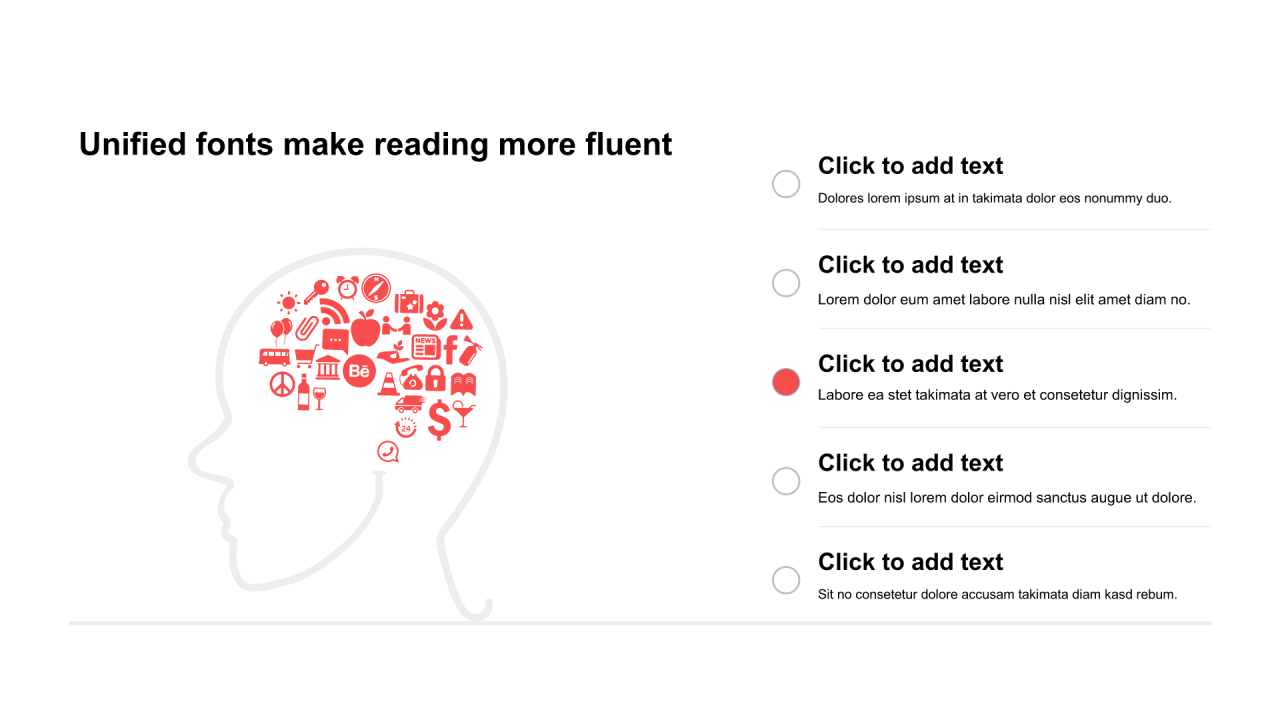Screen dimensions: 1280x720
Task: Click the red apple icon
Action: (x=365, y=328)
